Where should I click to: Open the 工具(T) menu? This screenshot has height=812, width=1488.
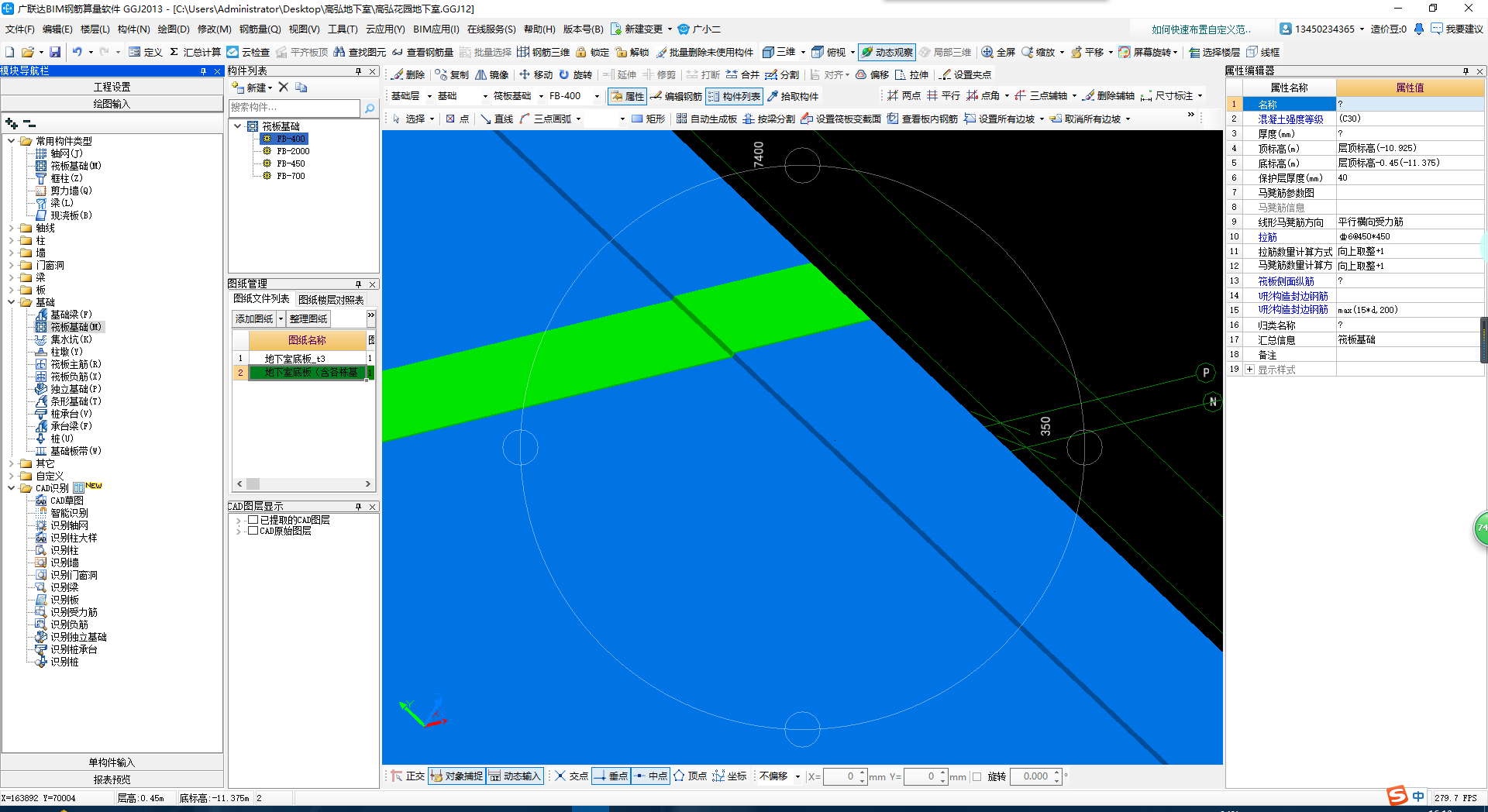(343, 29)
